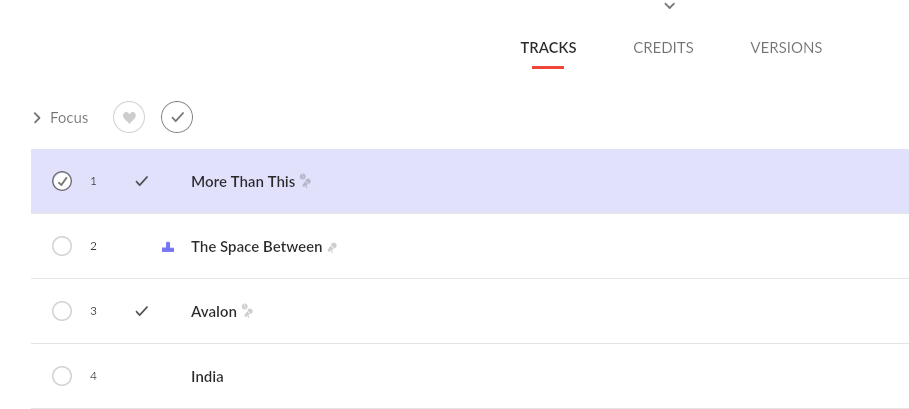Select the circle checkbox for track 3
Image resolution: width=909 pixels, height=409 pixels.
point(62,311)
